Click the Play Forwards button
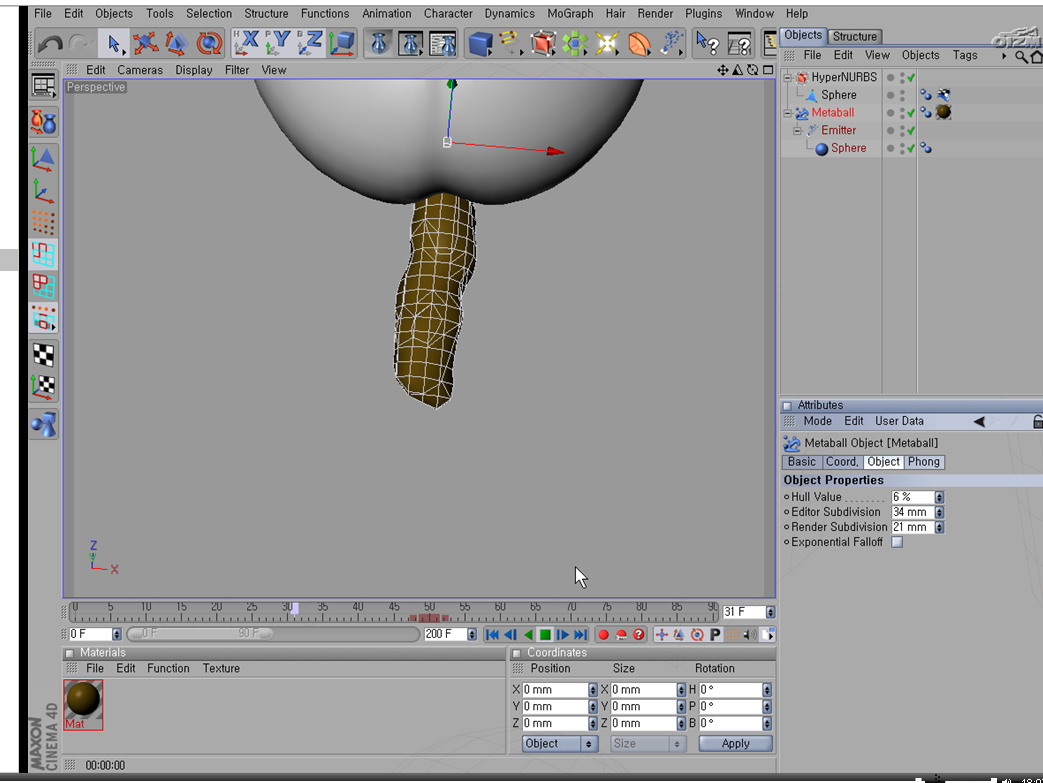Screen dimensions: 1043x783 pyautogui.click(x=563, y=635)
